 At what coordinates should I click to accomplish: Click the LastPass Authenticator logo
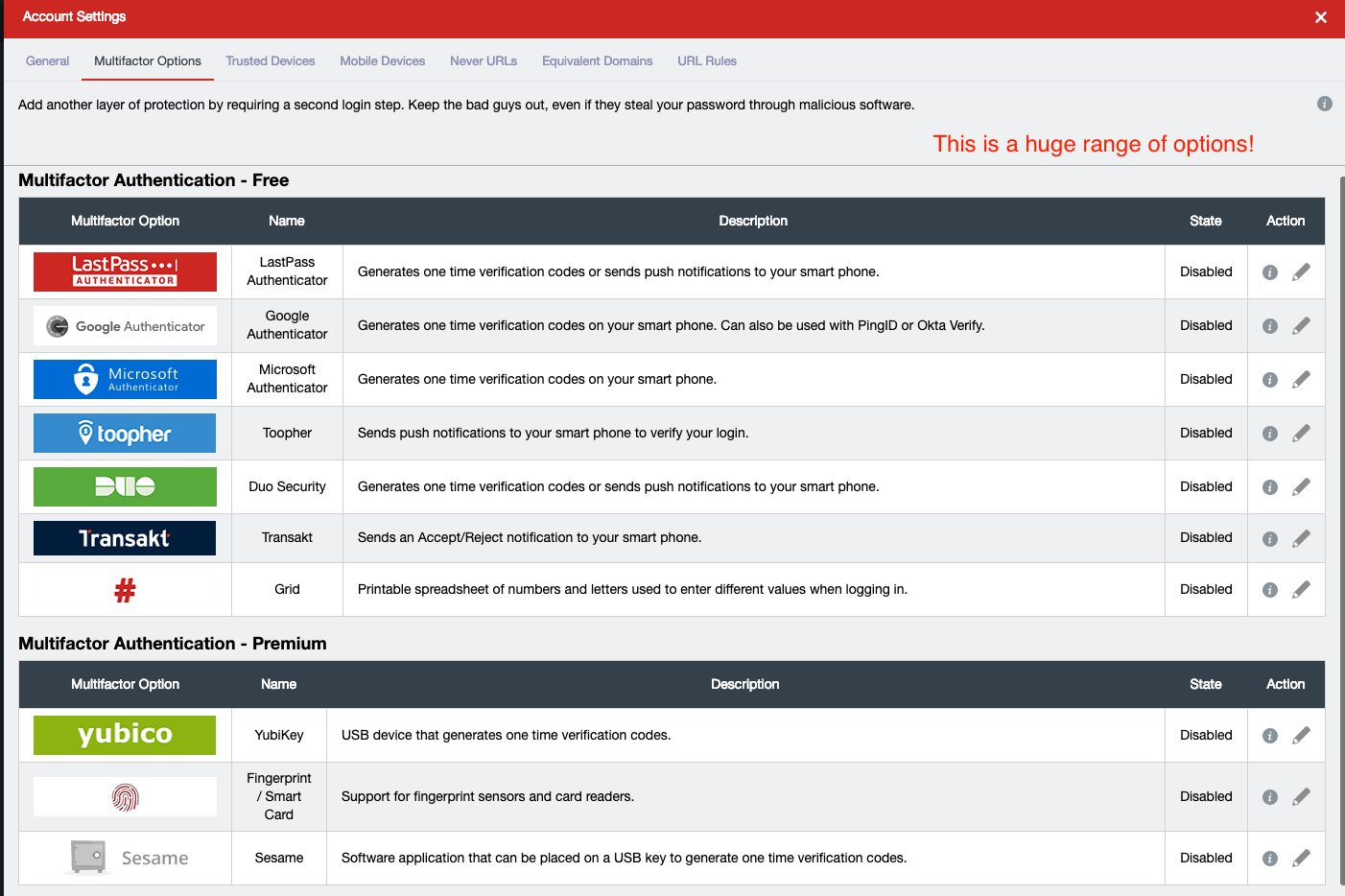pyautogui.click(x=125, y=271)
